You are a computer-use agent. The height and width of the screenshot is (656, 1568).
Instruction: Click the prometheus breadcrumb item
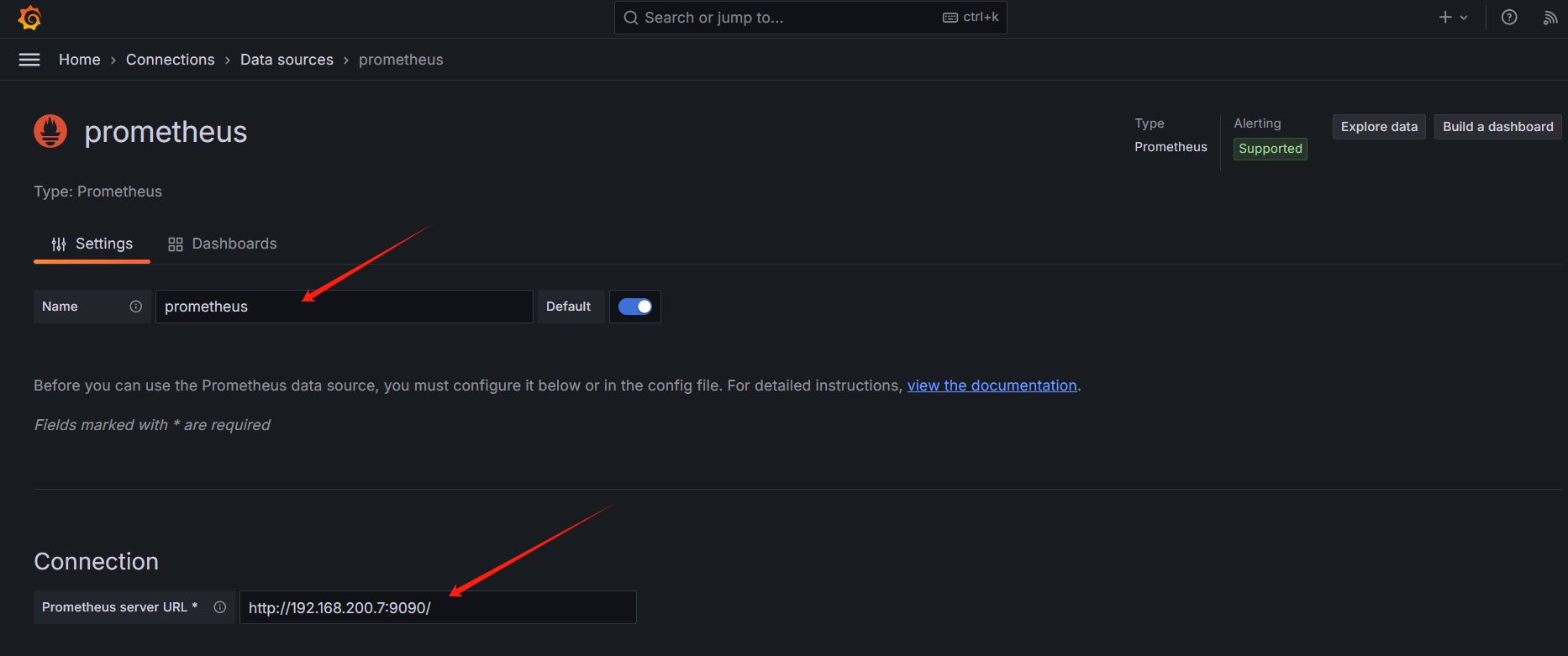click(401, 60)
